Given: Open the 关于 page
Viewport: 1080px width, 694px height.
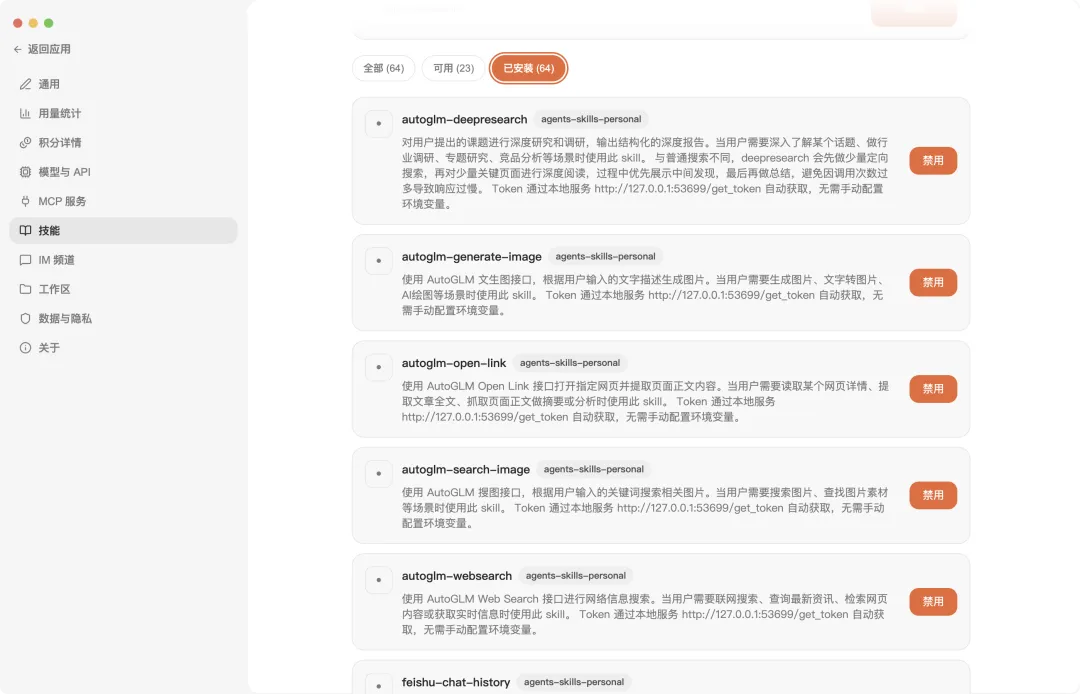Looking at the screenshot, I should pos(123,348).
